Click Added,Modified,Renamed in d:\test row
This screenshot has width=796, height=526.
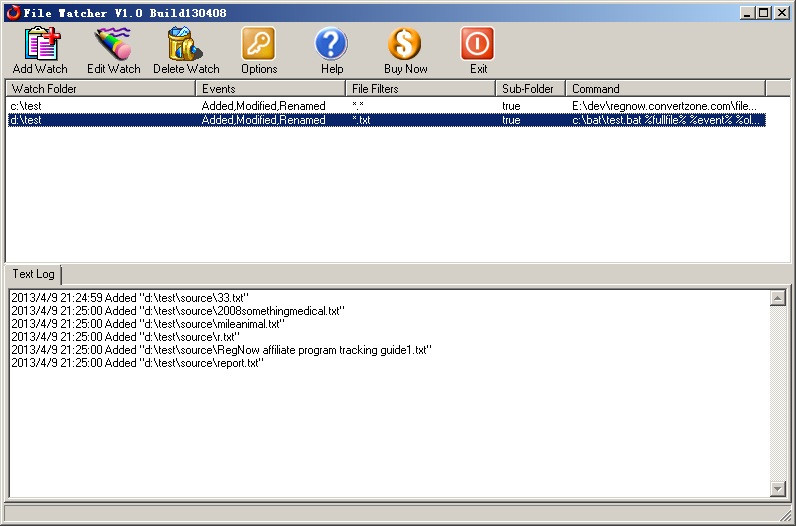click(263, 120)
